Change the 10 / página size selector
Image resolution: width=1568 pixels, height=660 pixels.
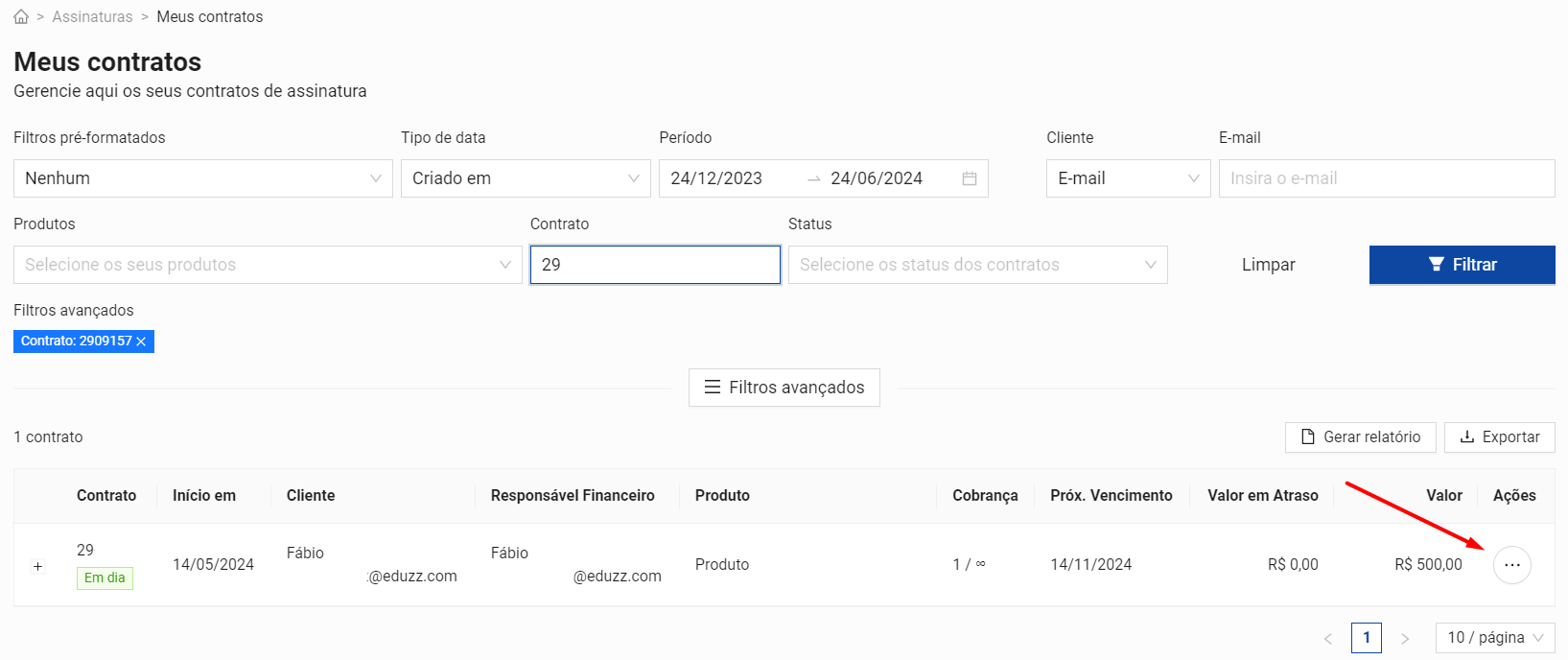coord(1494,638)
